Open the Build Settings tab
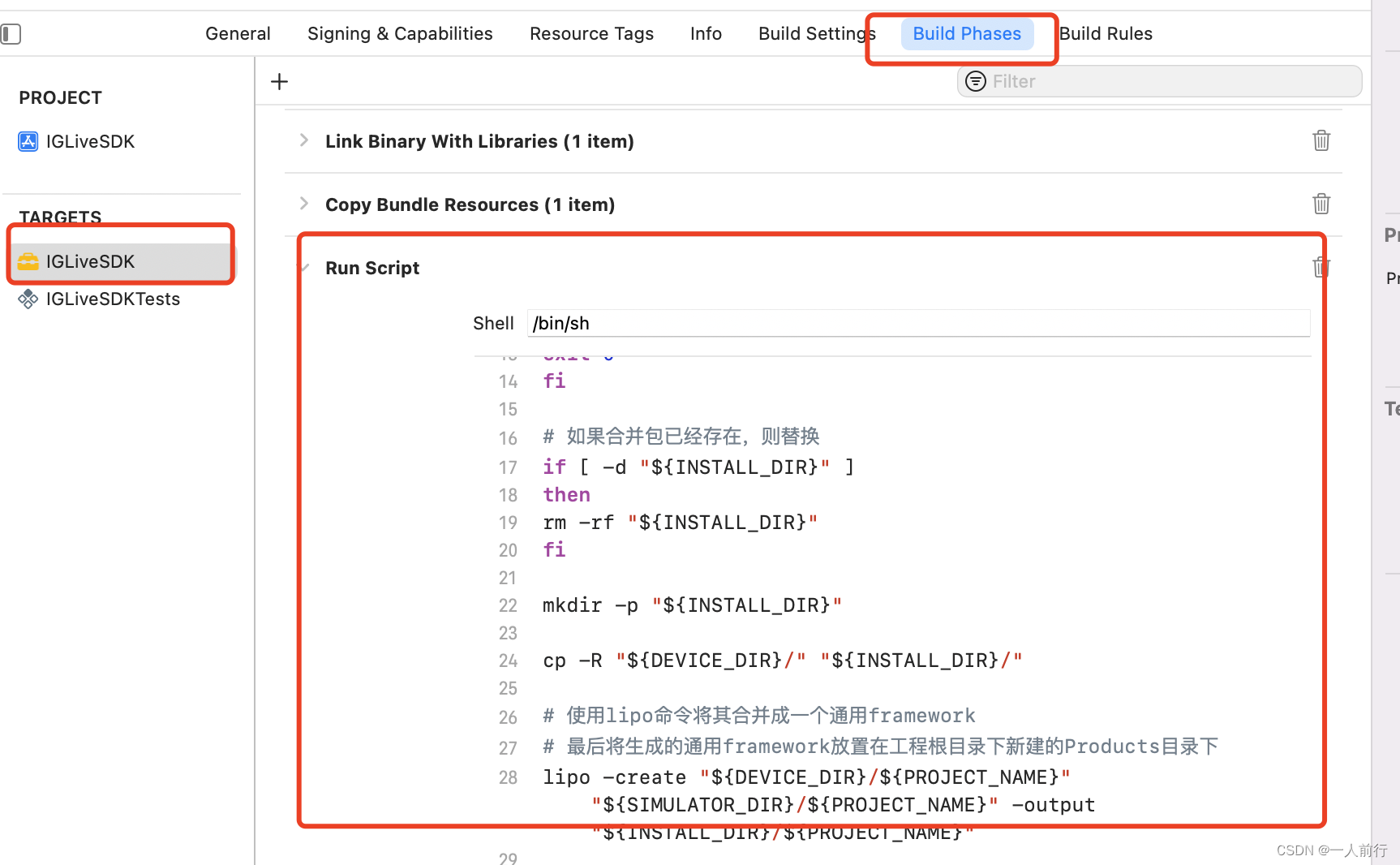This screenshot has height=865, width=1400. click(817, 34)
